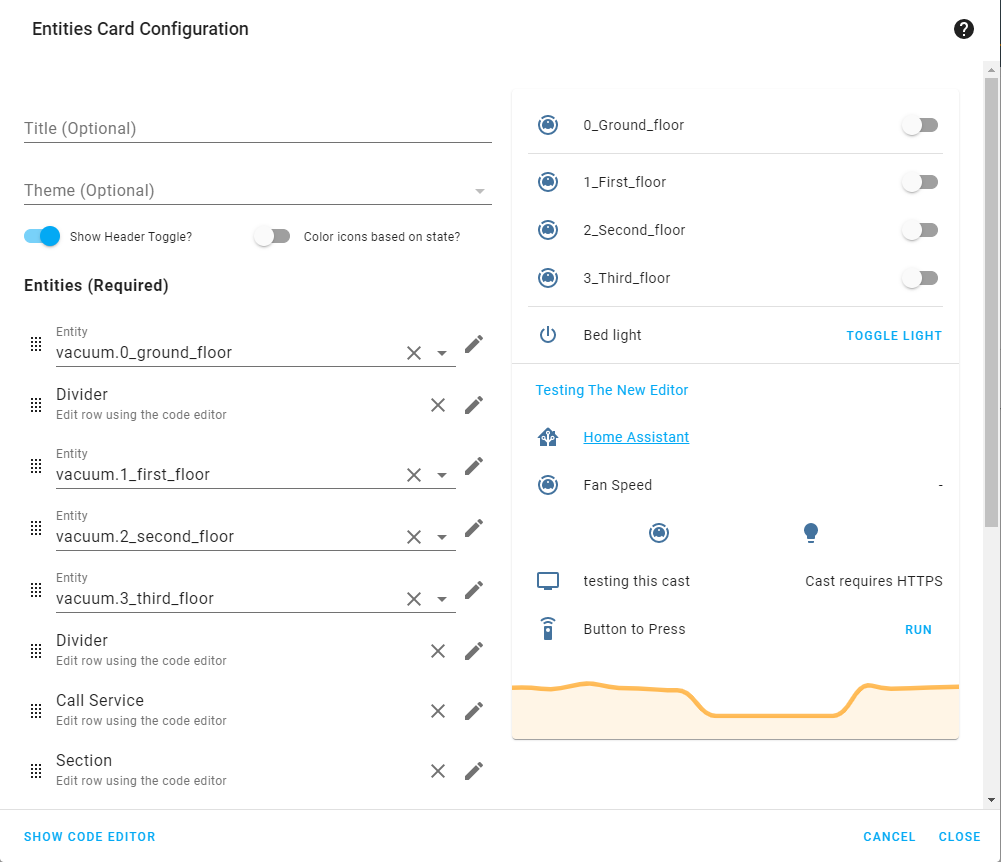Open the Home Assistant link
The width and height of the screenshot is (1001, 862).
pos(636,437)
